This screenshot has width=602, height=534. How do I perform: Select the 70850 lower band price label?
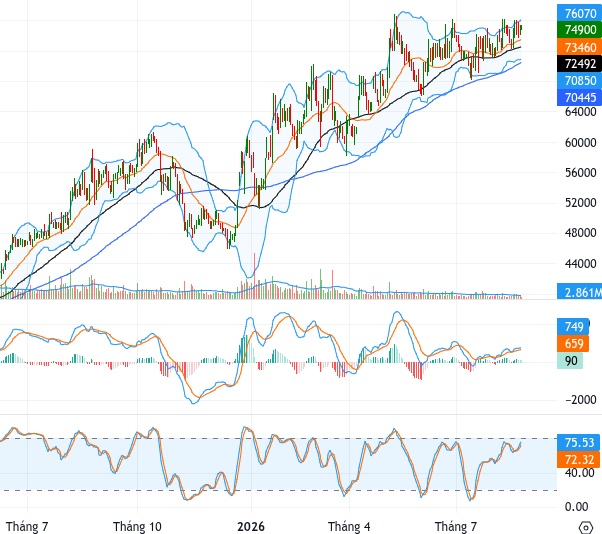579,80
